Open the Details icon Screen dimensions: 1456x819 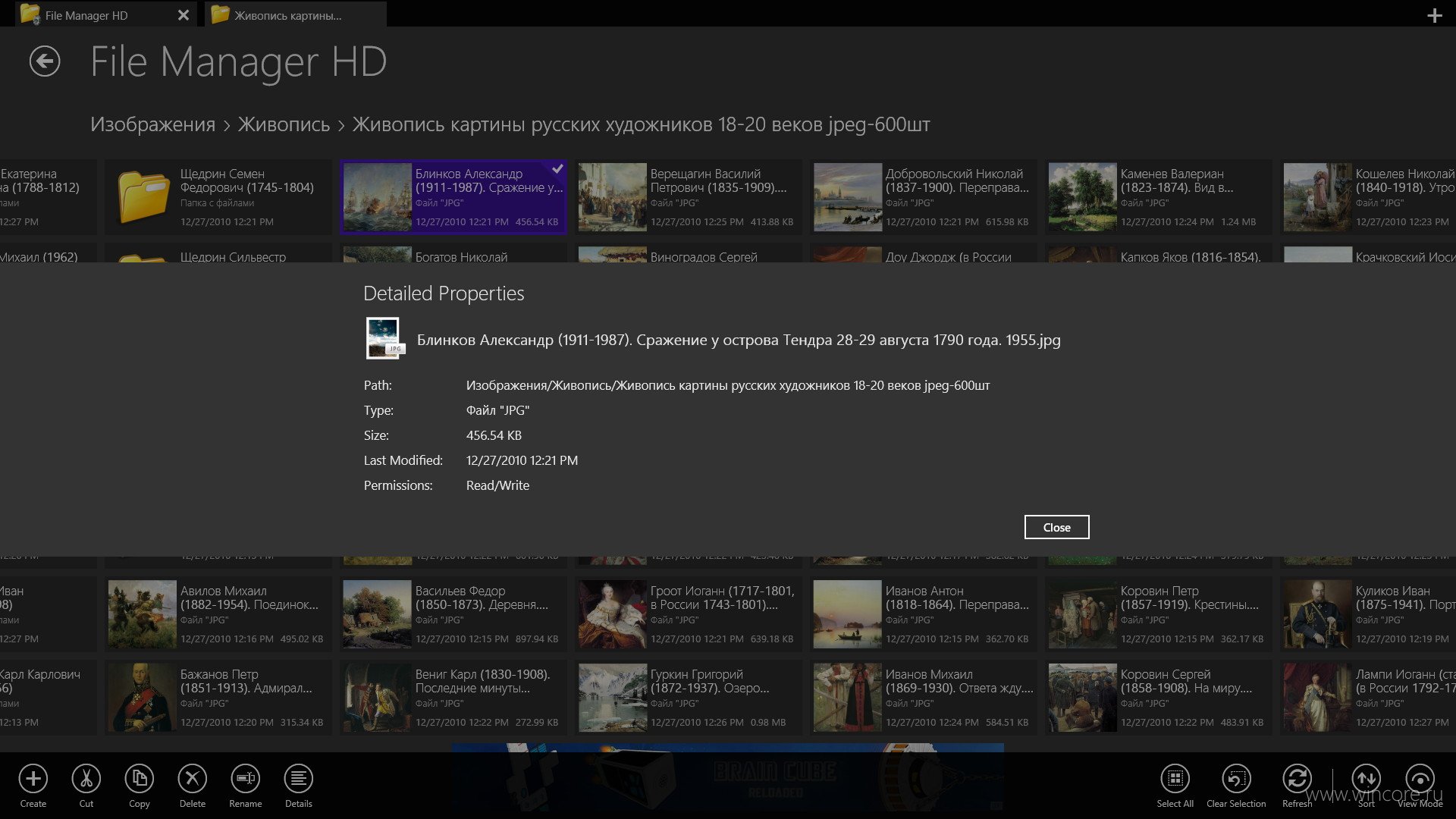[x=298, y=779]
